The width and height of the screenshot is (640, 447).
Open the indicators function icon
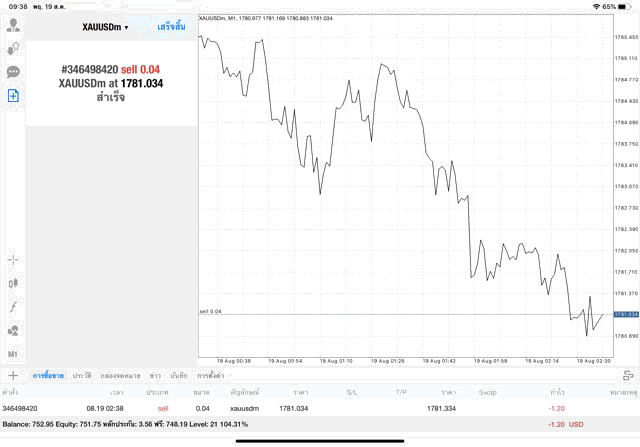point(13,306)
